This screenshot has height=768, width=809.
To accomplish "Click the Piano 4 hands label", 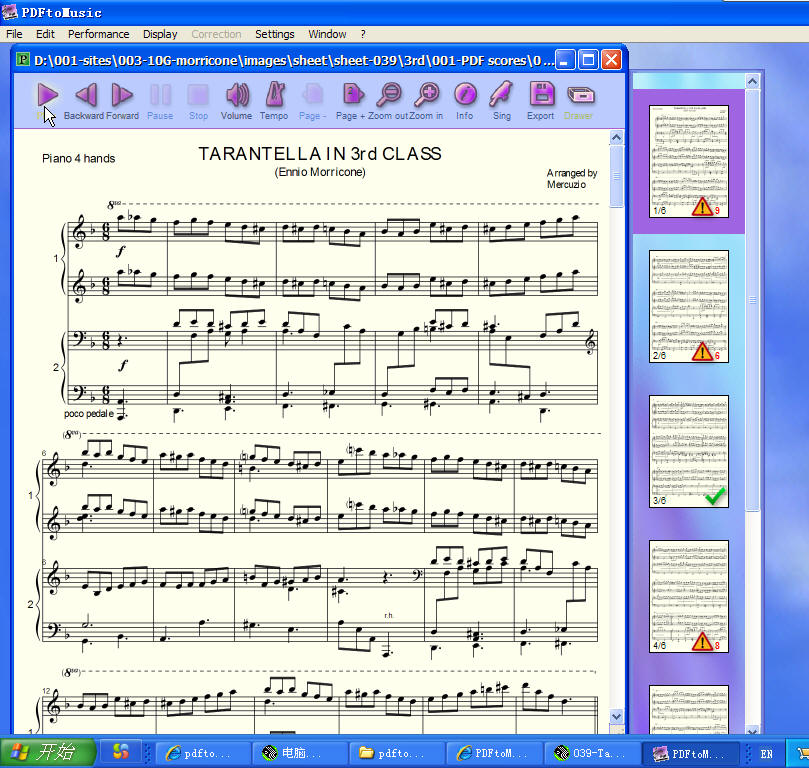I will 78,158.
